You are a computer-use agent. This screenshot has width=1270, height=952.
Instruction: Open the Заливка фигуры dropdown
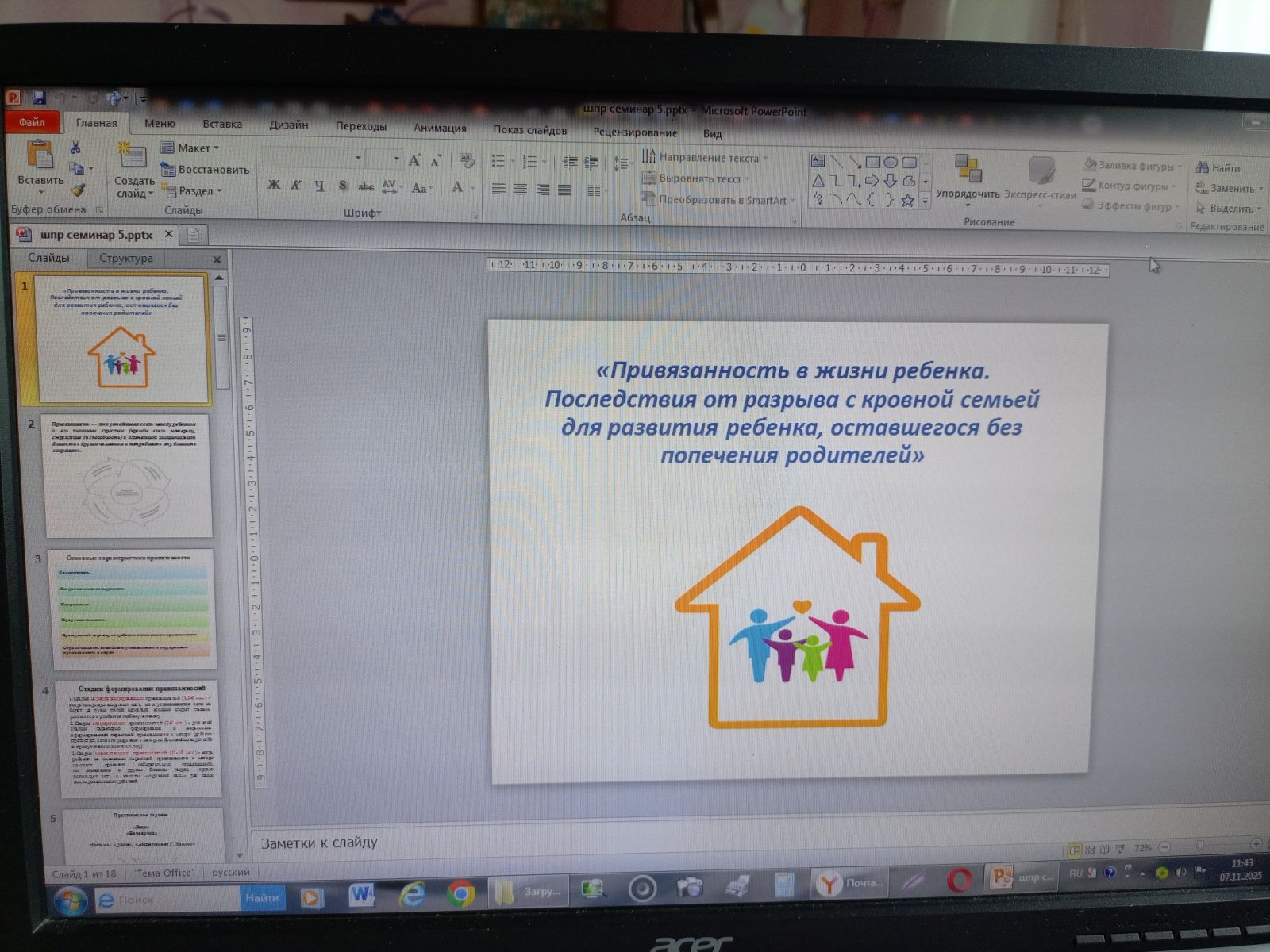pyautogui.click(x=1133, y=166)
